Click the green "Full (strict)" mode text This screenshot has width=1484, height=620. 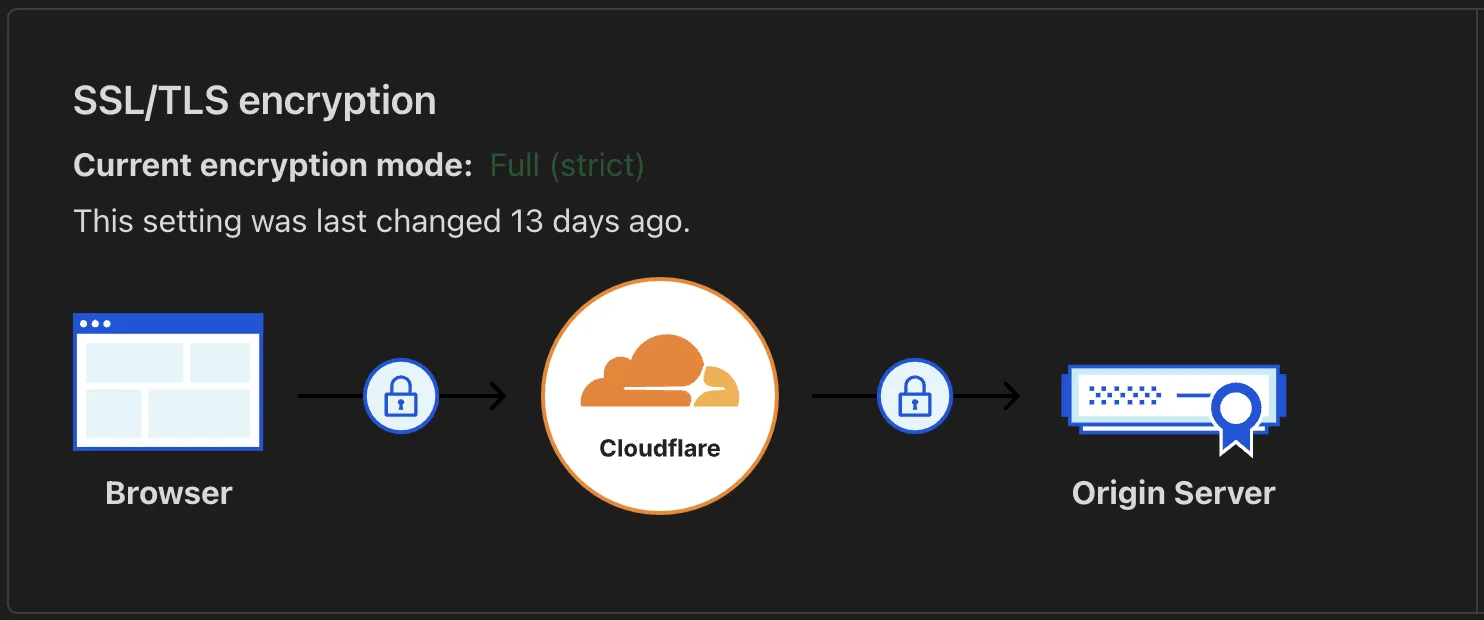(x=566, y=165)
